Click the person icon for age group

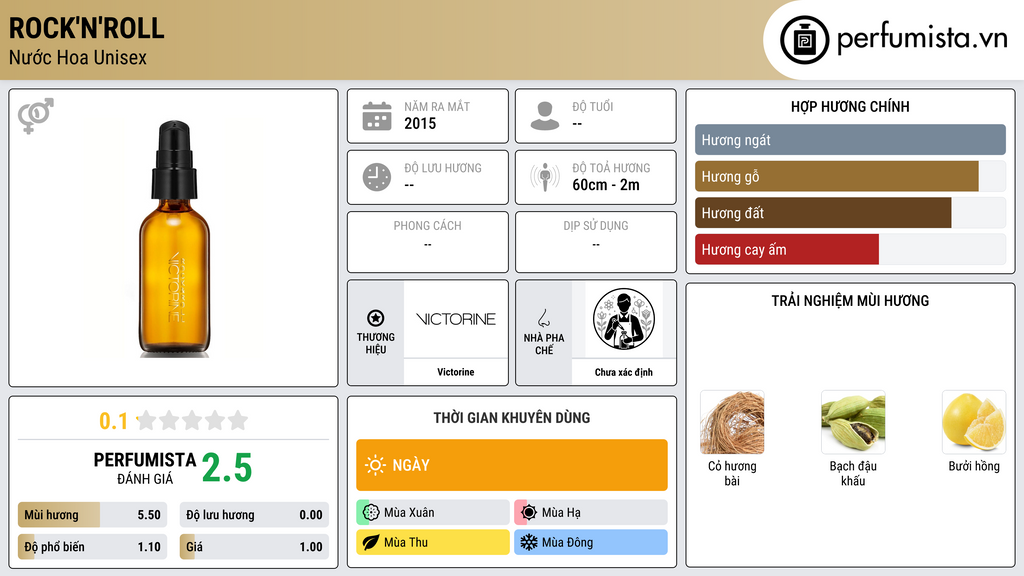[x=545, y=116]
